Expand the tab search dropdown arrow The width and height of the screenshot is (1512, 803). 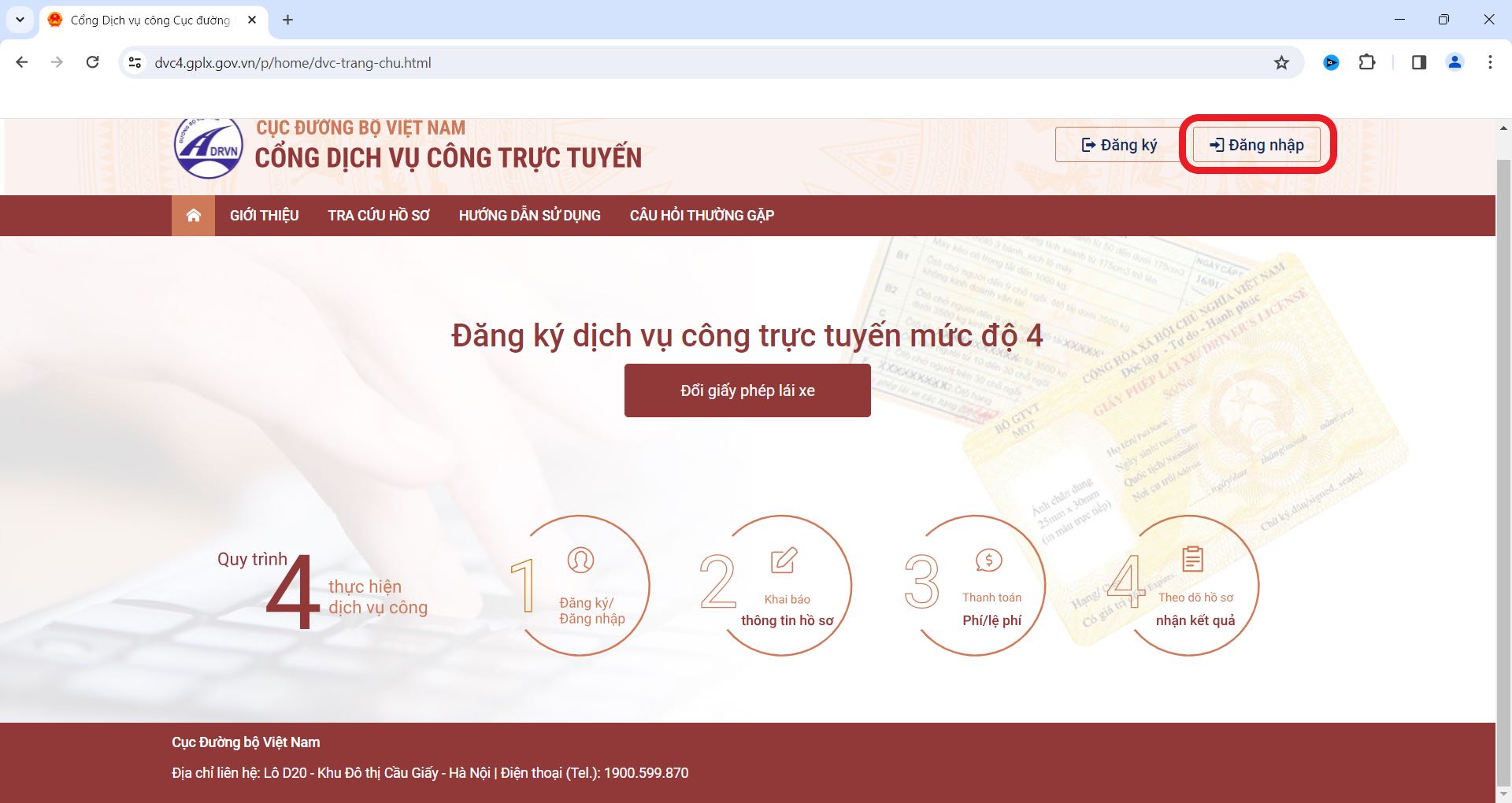coord(20,20)
